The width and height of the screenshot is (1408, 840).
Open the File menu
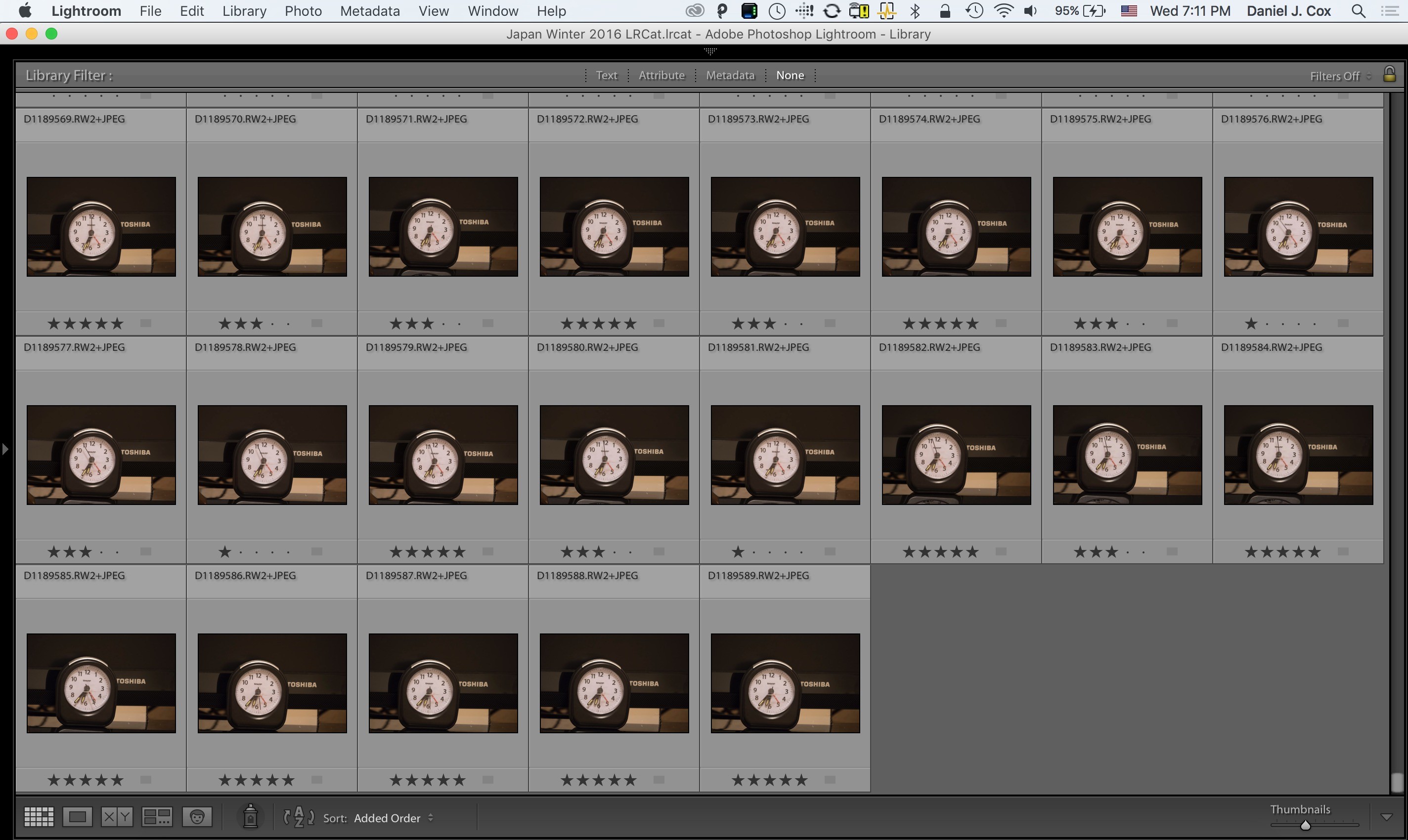(150, 11)
